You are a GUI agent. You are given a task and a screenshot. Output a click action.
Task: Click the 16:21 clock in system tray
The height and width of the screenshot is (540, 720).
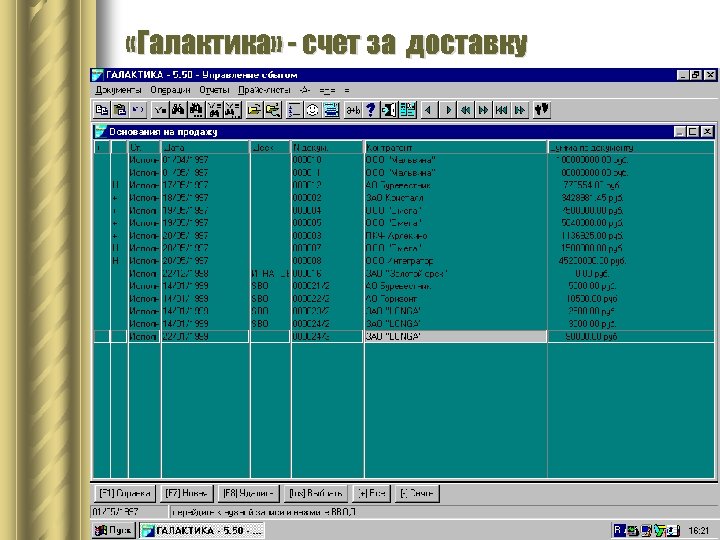pos(698,531)
